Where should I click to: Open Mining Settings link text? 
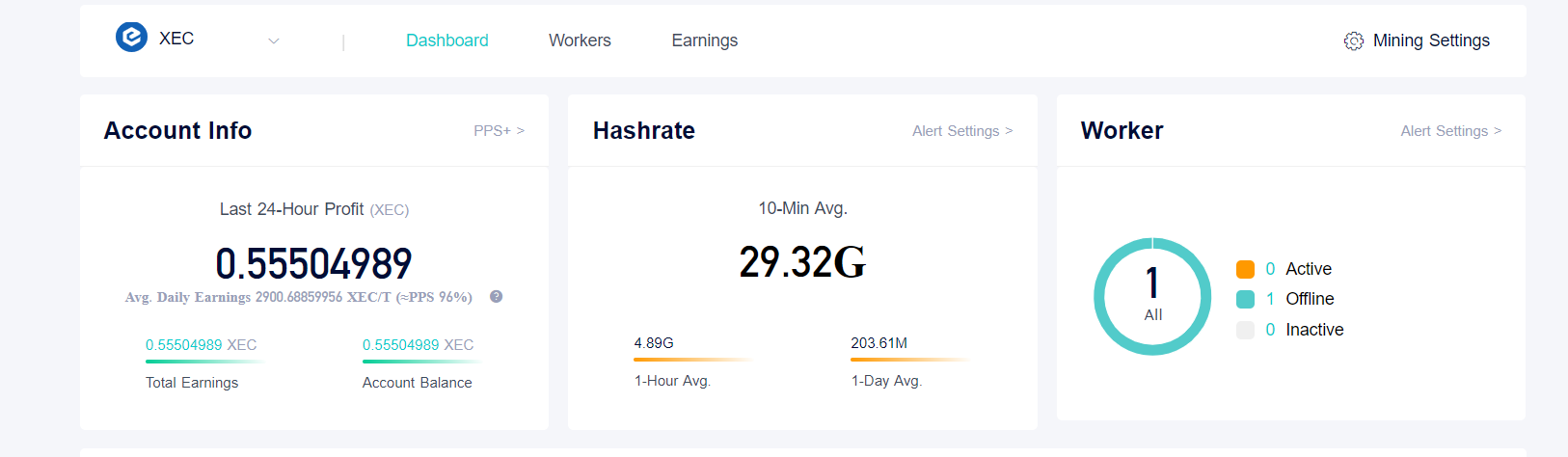click(1431, 40)
